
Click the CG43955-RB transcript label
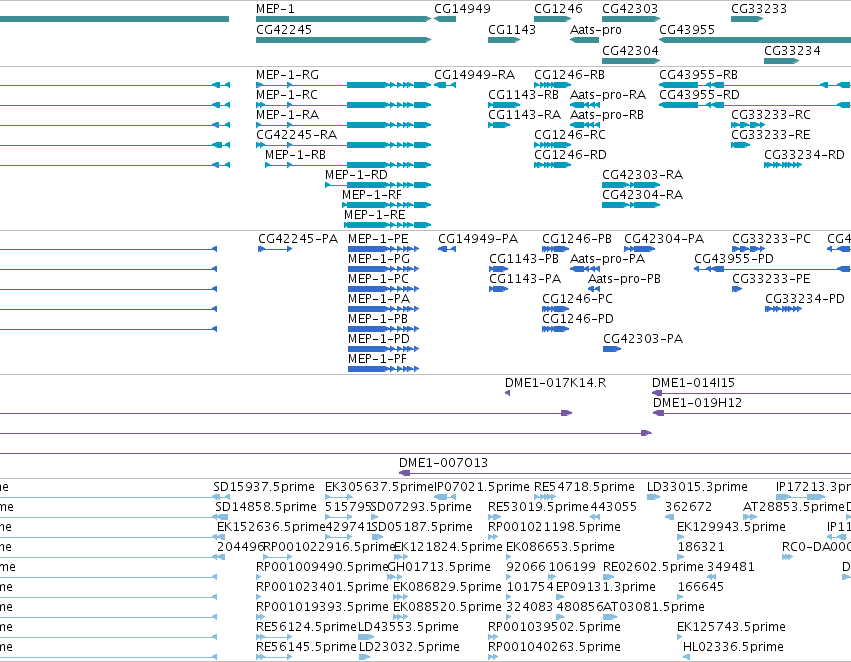point(698,75)
